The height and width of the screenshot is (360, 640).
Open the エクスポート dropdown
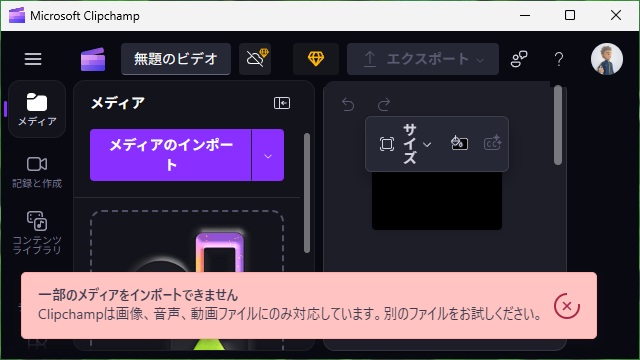pos(423,59)
